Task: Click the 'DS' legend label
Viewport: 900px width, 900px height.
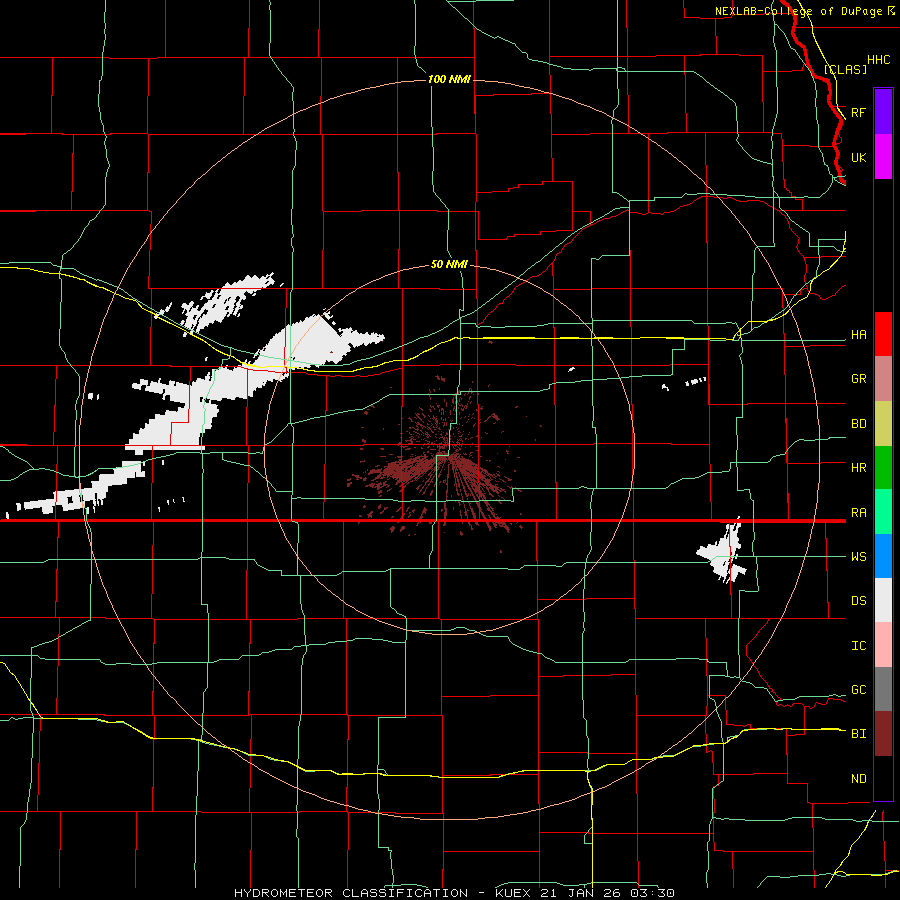Action: point(858,601)
